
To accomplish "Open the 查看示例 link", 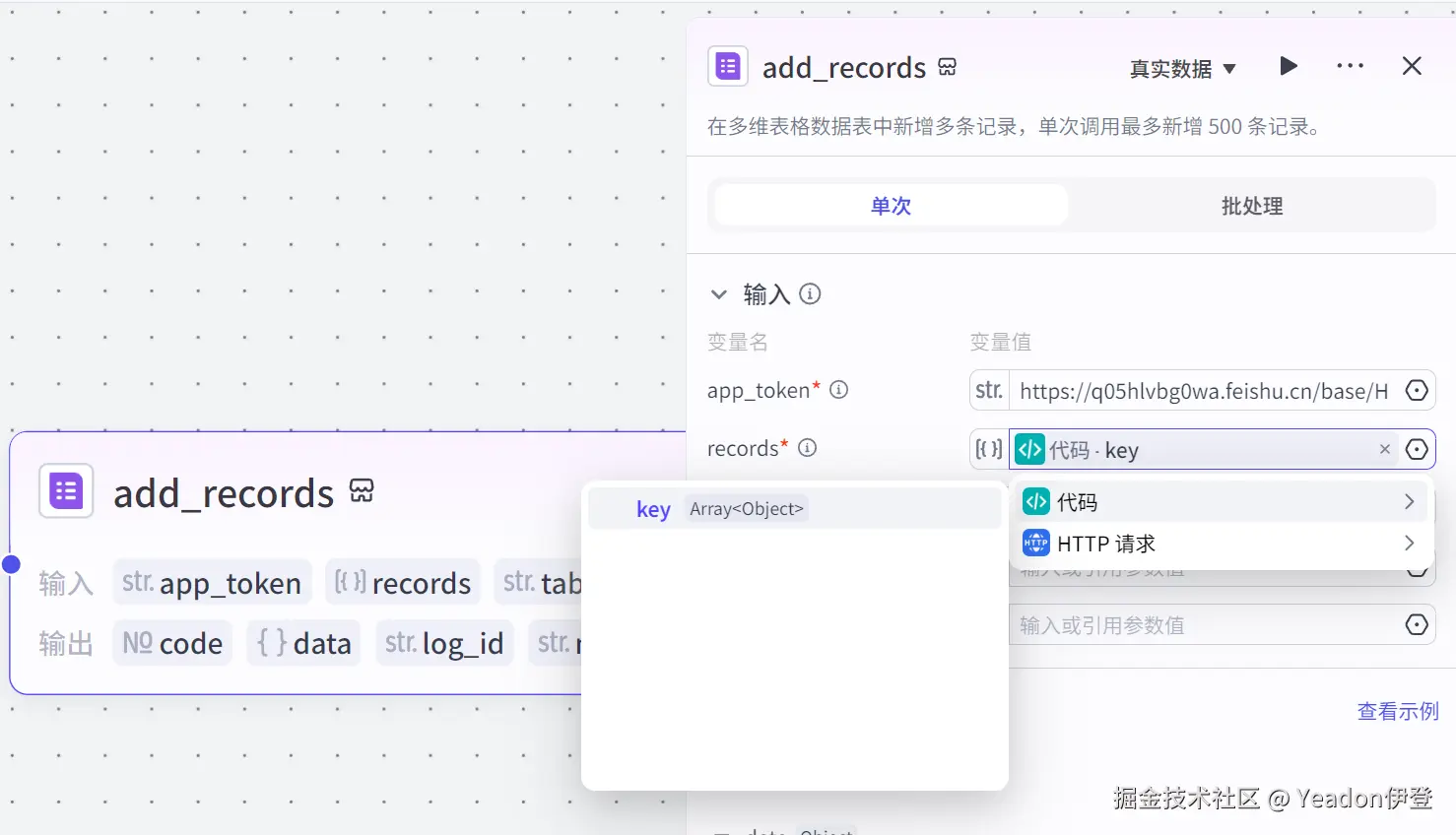I will pyautogui.click(x=1398, y=711).
